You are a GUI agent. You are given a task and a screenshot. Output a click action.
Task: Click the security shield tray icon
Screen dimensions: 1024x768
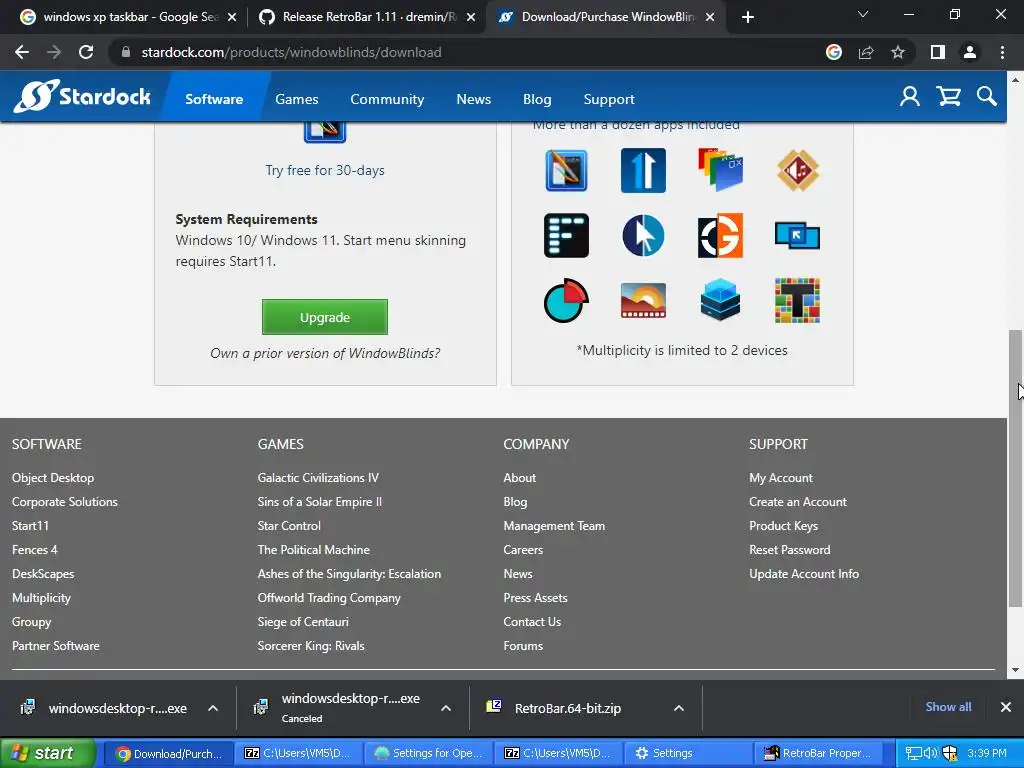pyautogui.click(x=950, y=753)
